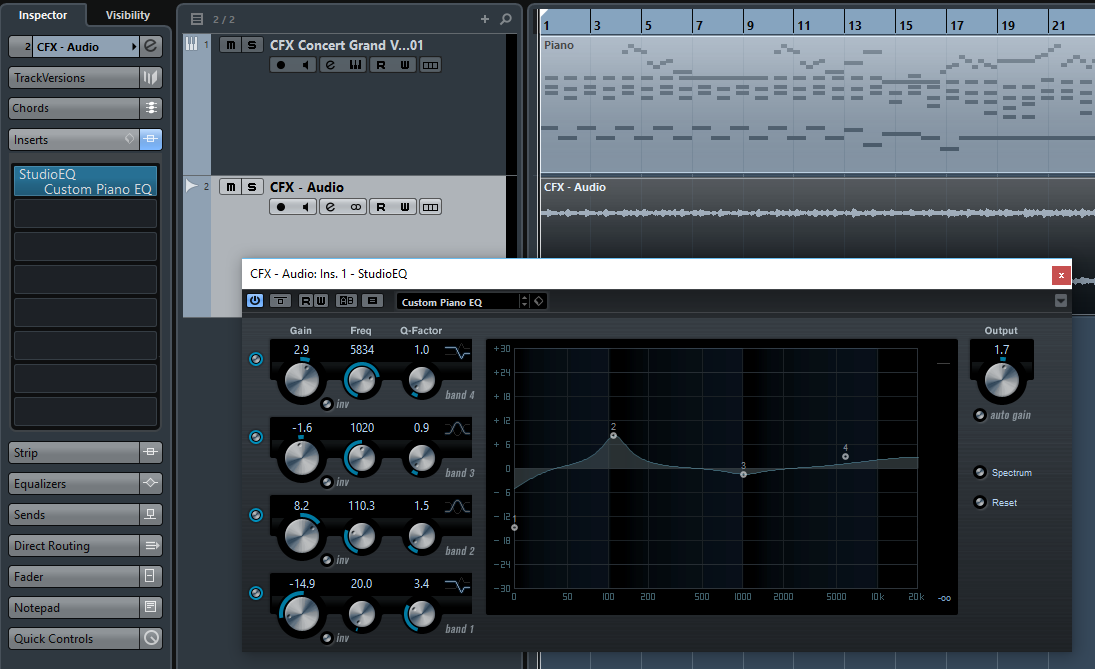This screenshot has height=669, width=1095.
Task: Toggle the inv switch for band 4
Action: click(x=327, y=404)
